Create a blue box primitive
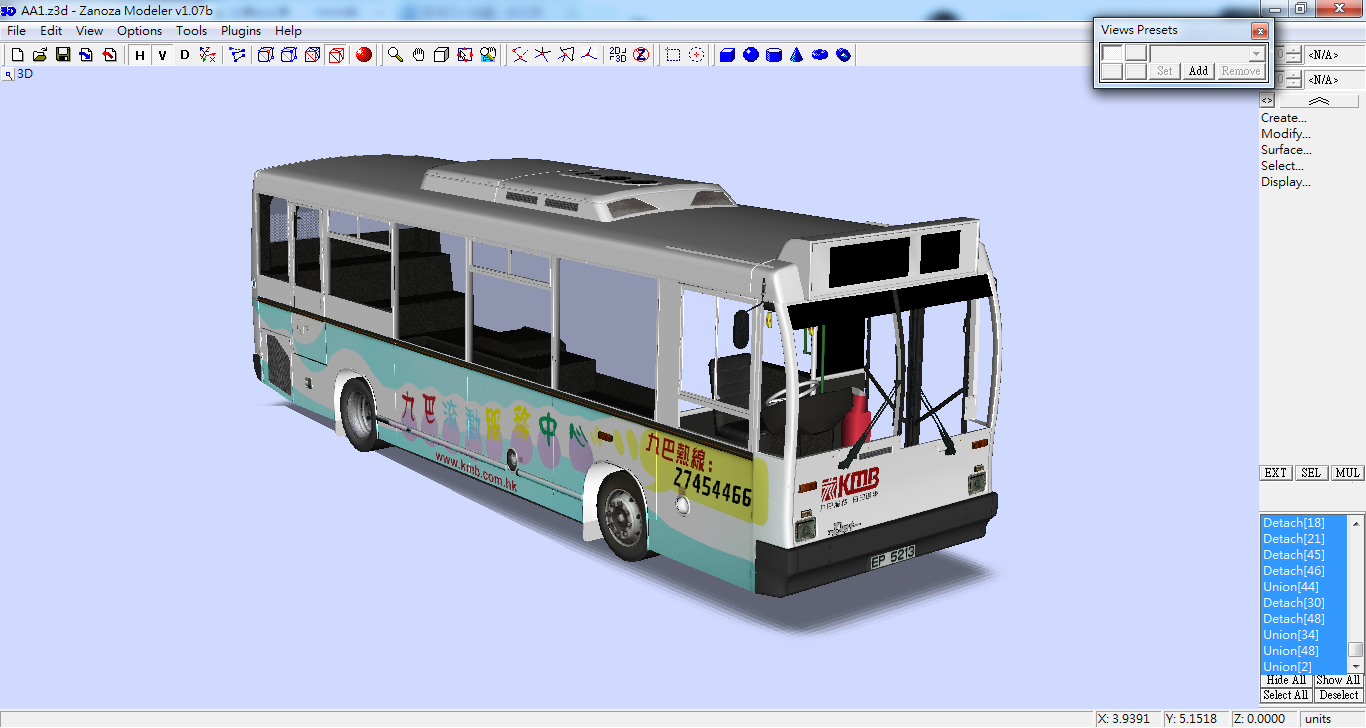This screenshot has height=728, width=1366. pyautogui.click(x=728, y=55)
